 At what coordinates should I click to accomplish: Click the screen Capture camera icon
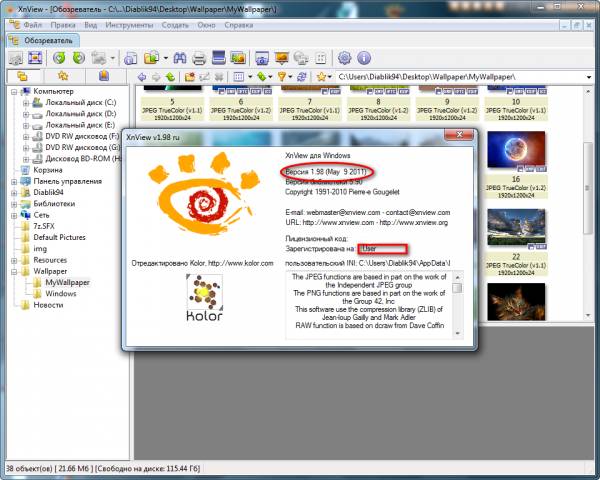coord(262,58)
